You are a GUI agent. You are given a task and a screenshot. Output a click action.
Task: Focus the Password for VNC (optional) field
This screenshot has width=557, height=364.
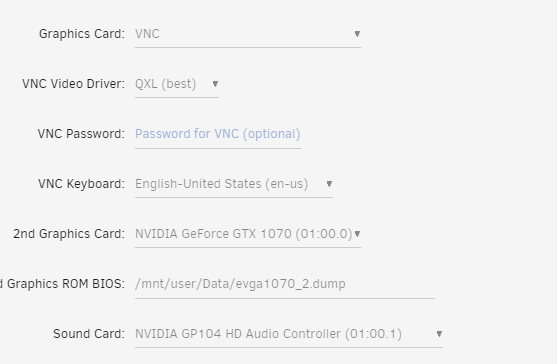[x=218, y=135]
